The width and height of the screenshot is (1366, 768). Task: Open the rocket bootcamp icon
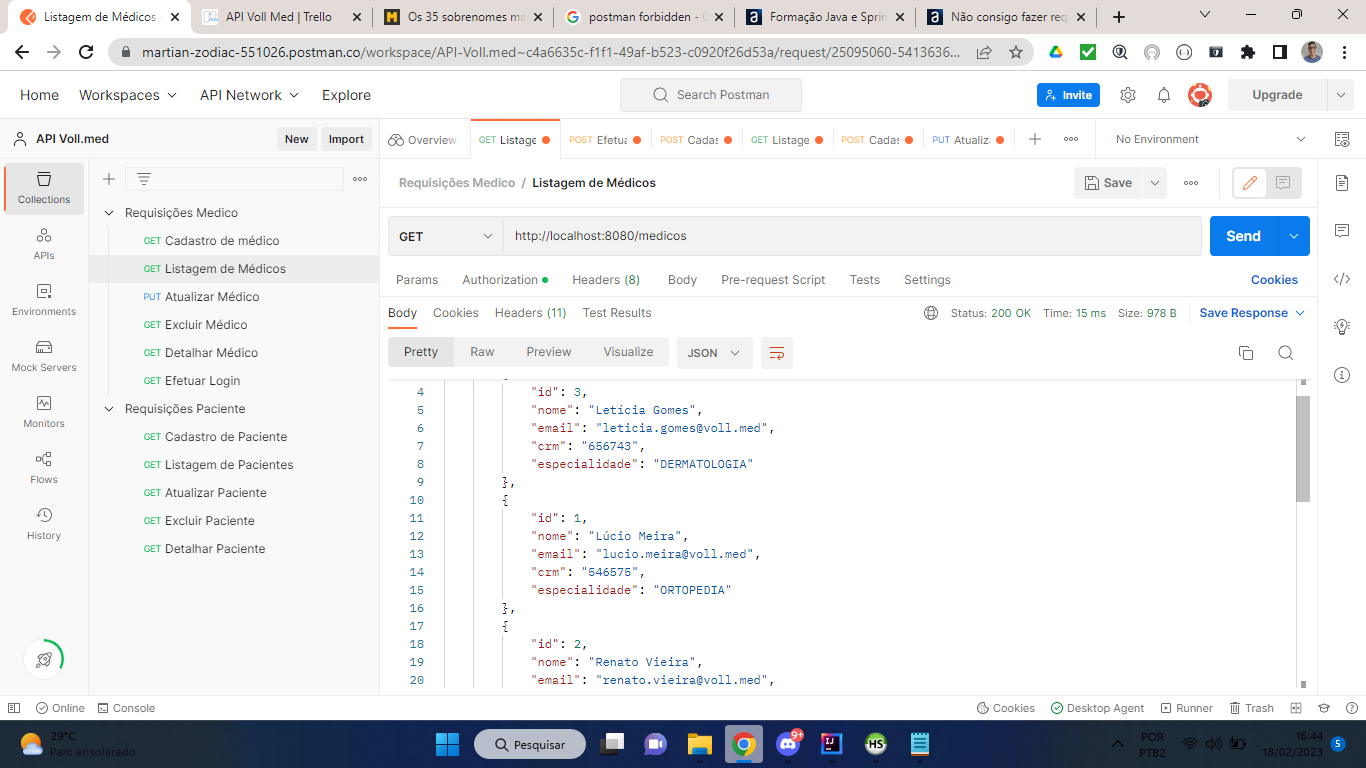point(44,658)
